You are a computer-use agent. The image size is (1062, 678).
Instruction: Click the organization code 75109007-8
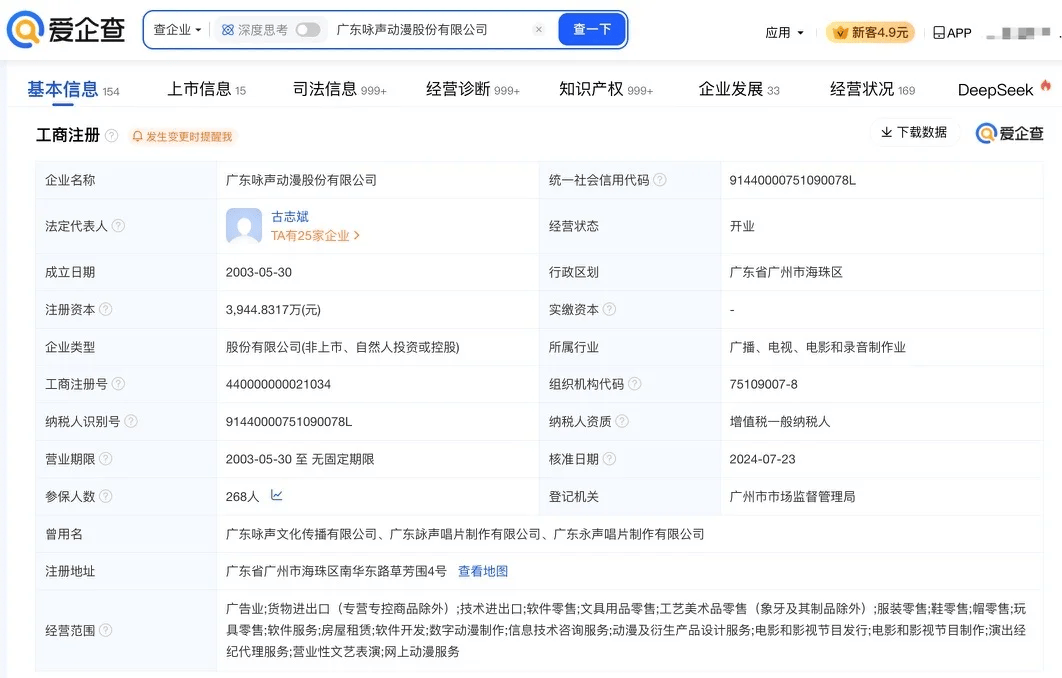[x=763, y=385]
